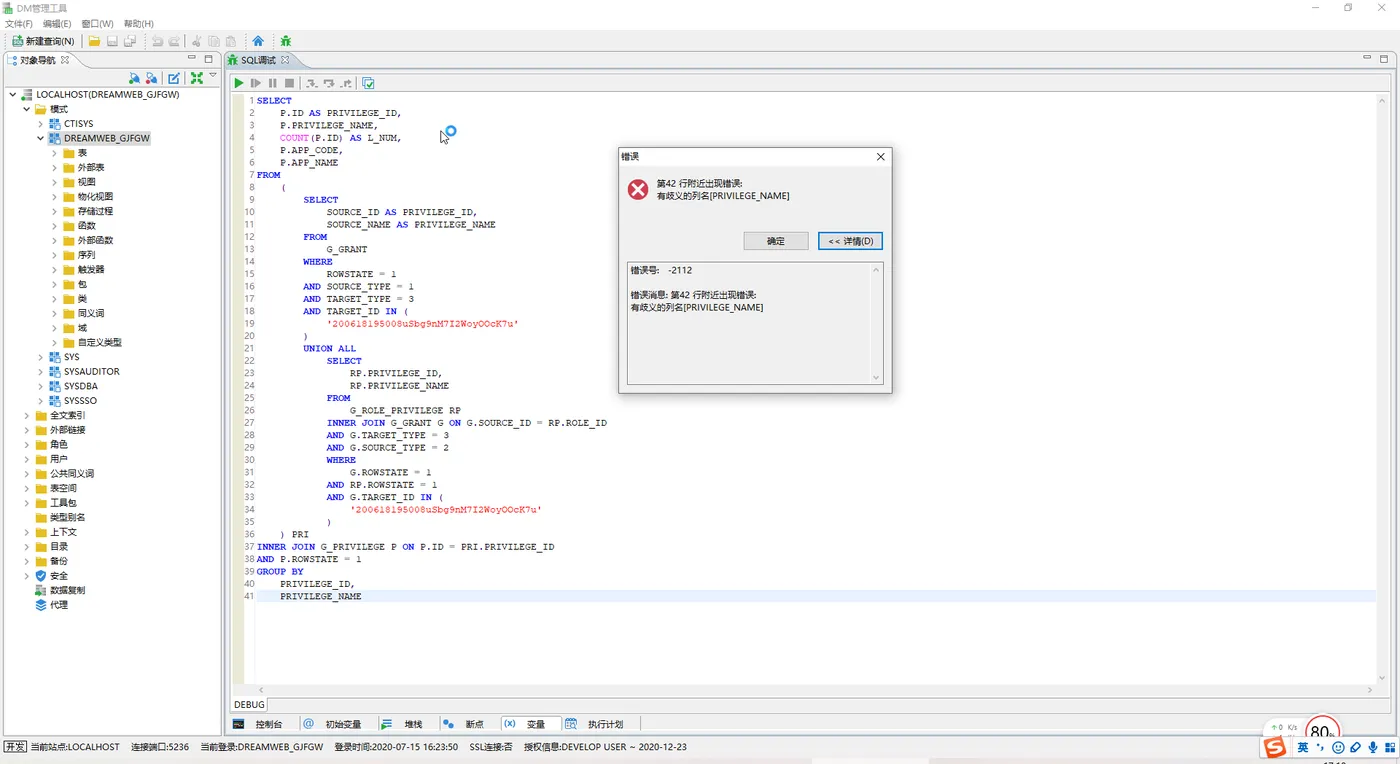Click the step return icon in debug toolbar
The width and height of the screenshot is (1400, 764).
point(346,83)
